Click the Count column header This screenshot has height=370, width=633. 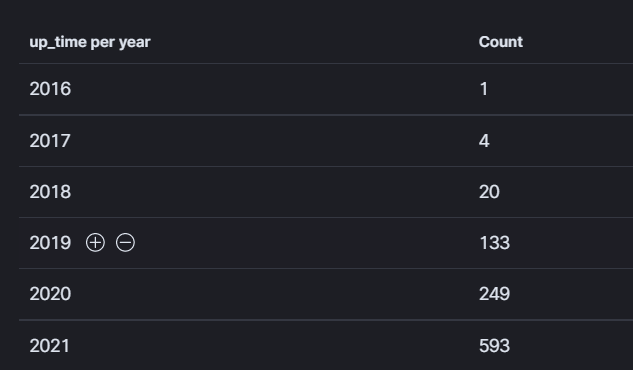pyautogui.click(x=501, y=42)
